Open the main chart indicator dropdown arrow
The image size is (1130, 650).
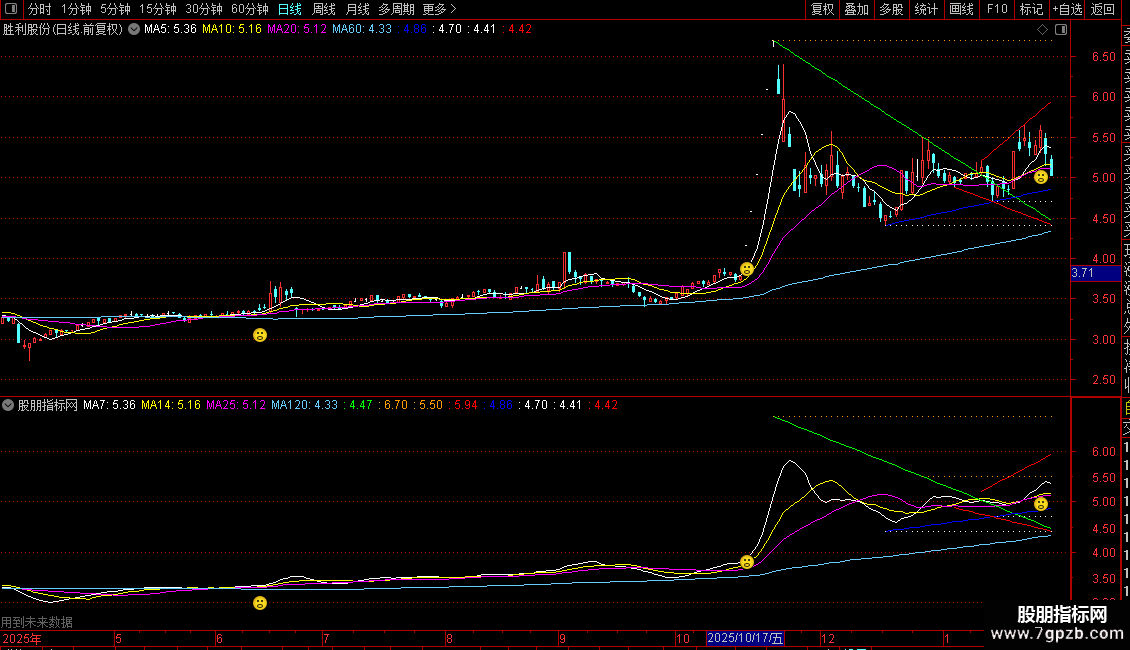[x=134, y=29]
